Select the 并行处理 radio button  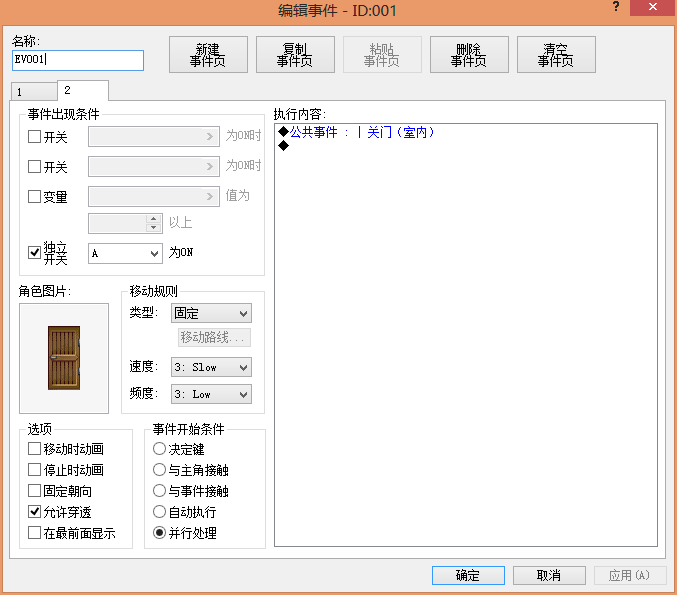[159, 533]
